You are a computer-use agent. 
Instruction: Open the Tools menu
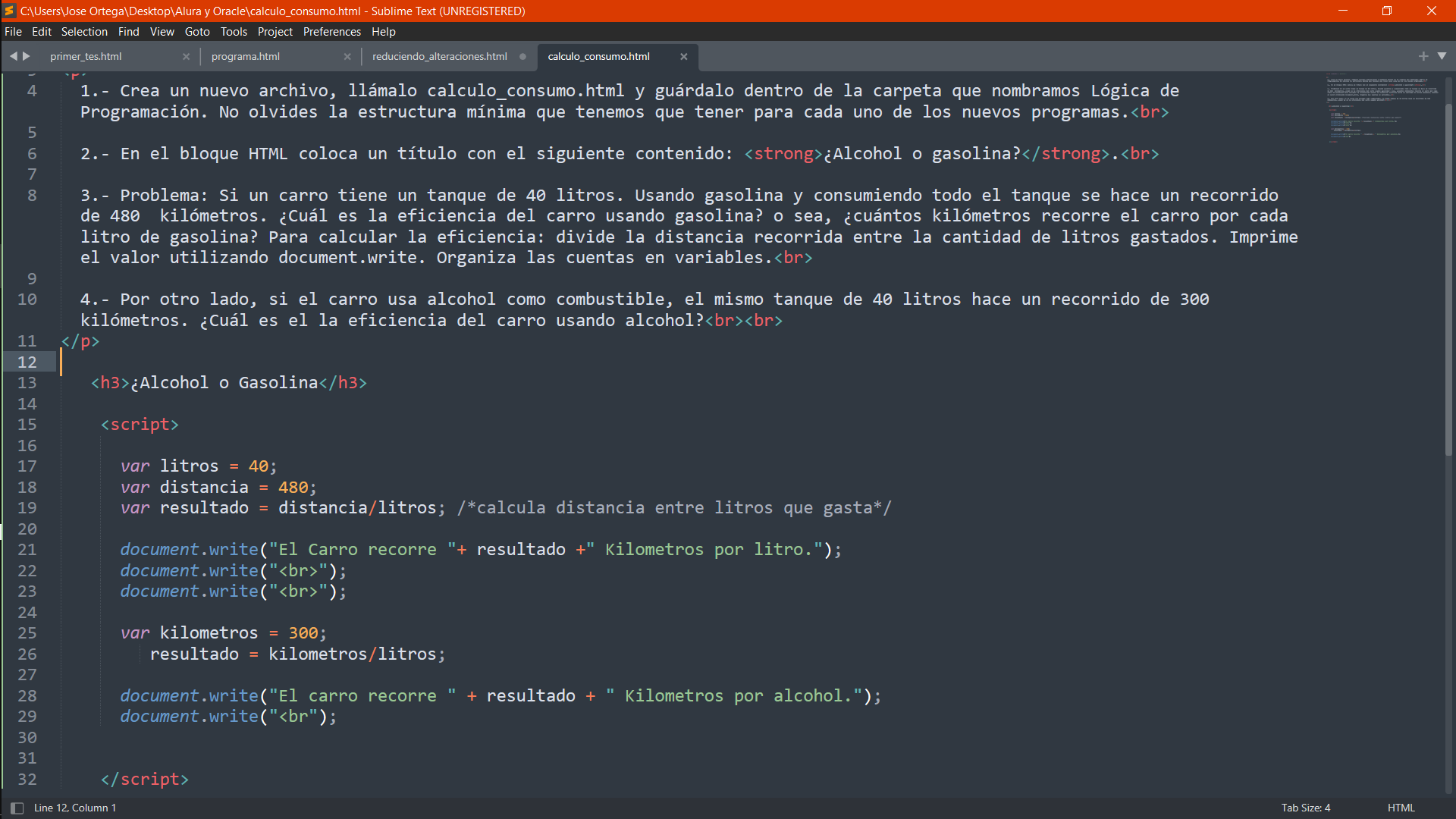coord(234,32)
